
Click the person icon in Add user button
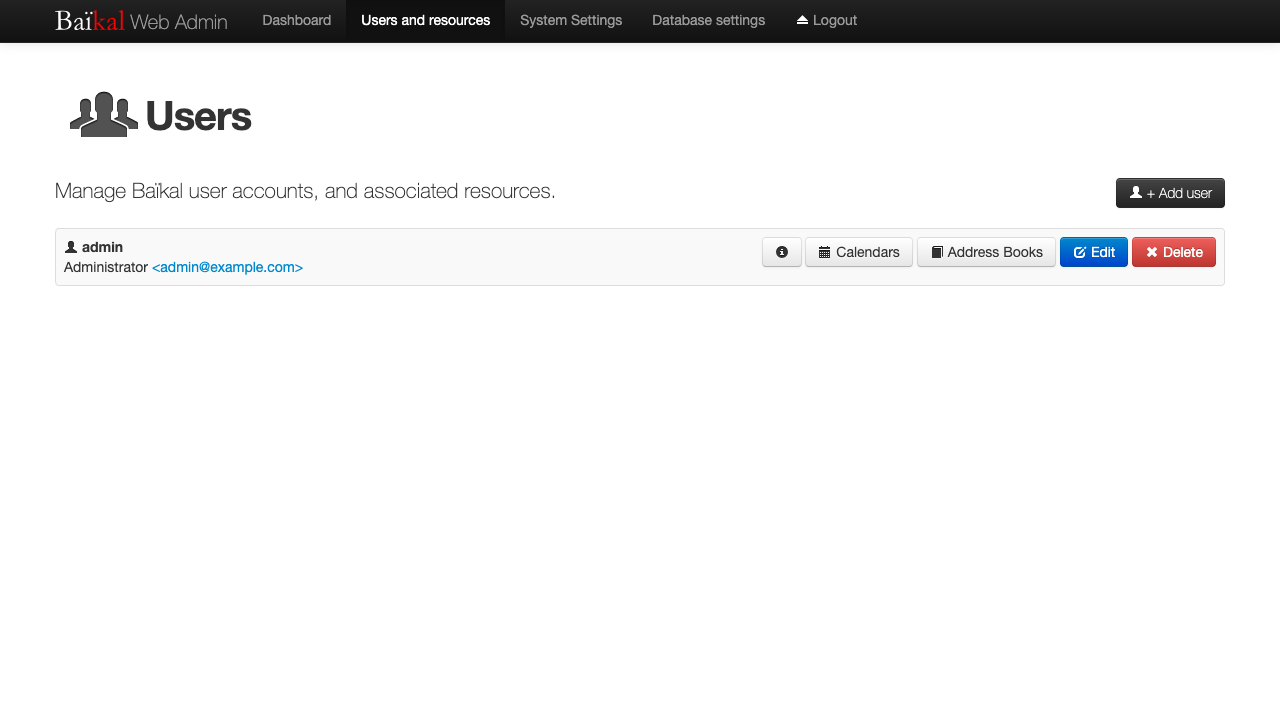pos(1136,192)
